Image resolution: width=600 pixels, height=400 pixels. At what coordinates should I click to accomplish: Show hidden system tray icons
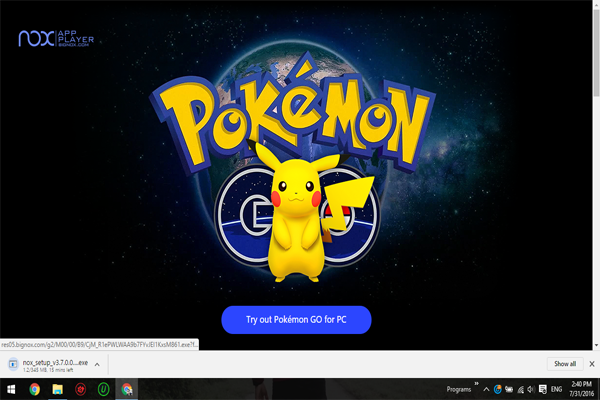click(x=486, y=390)
